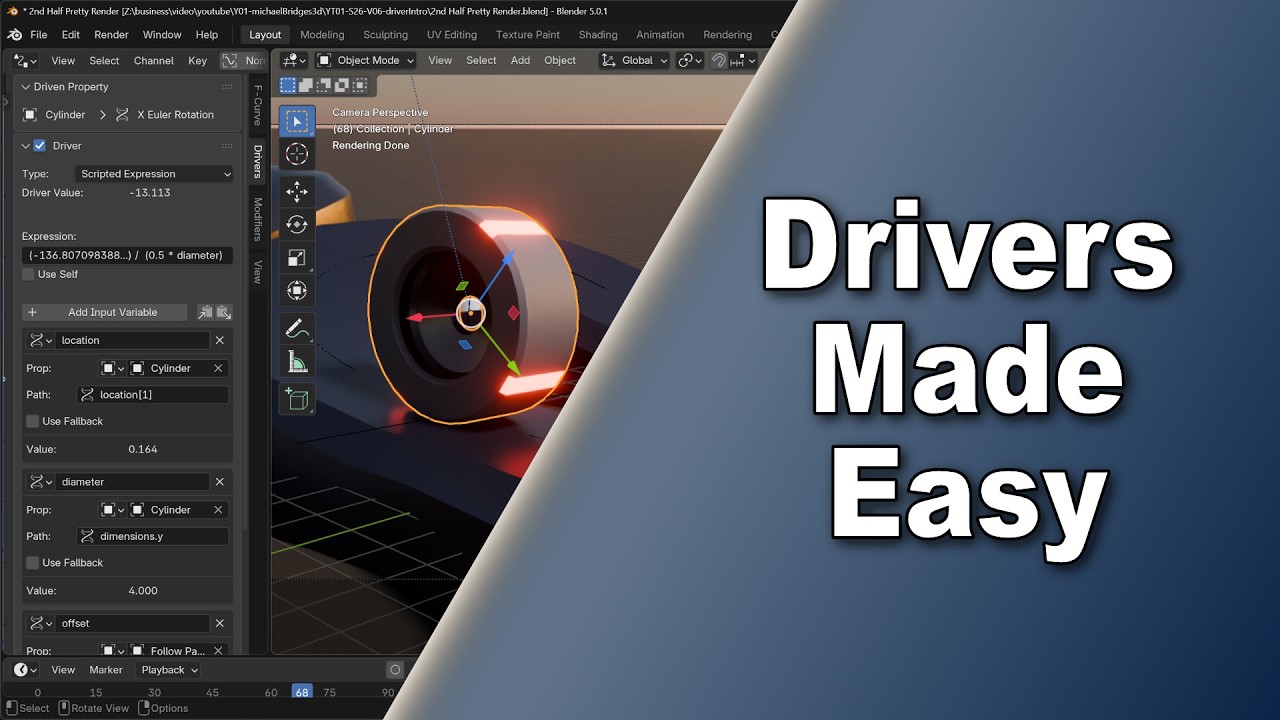Open the Render menu
Viewport: 1280px width, 720px height.
(x=111, y=35)
